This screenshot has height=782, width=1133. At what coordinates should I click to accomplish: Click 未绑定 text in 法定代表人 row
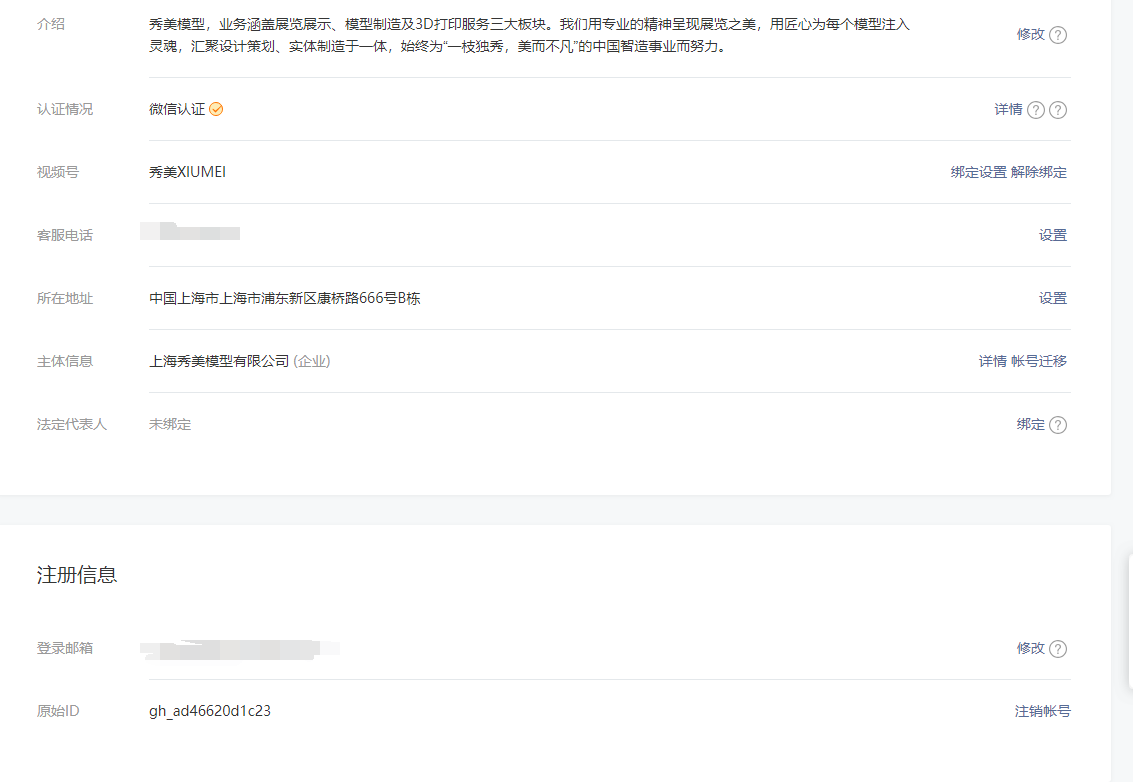point(170,424)
